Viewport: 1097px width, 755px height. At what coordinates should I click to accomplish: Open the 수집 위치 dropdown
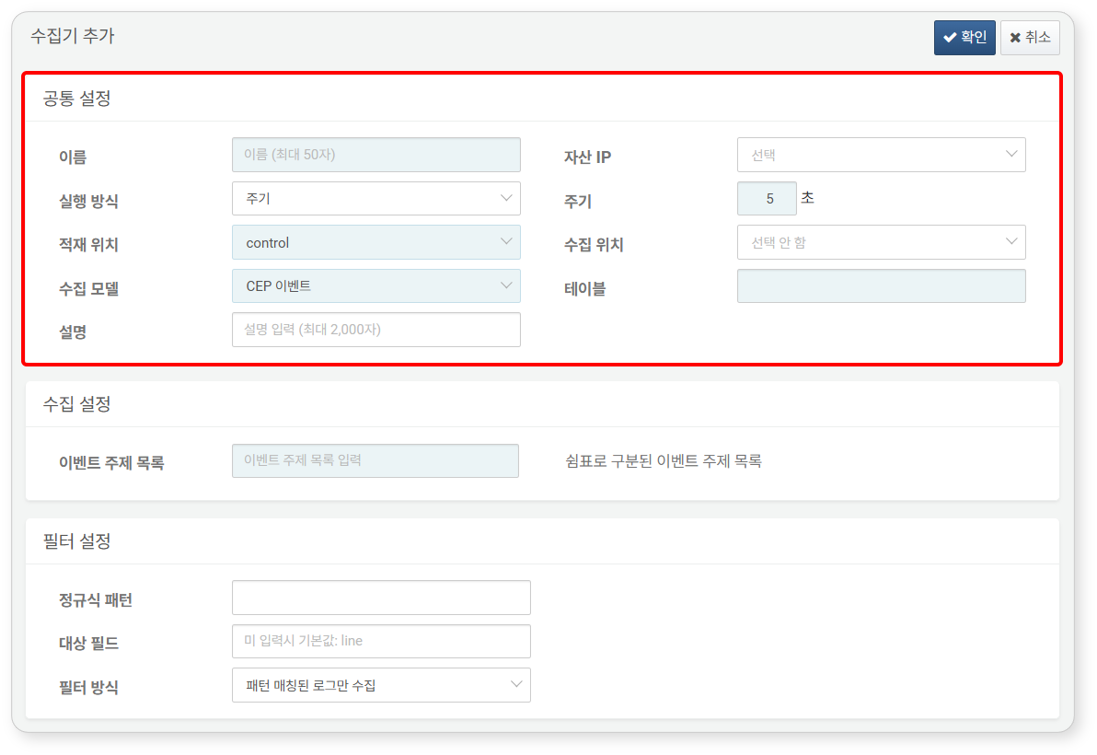pyautogui.click(x=881, y=242)
